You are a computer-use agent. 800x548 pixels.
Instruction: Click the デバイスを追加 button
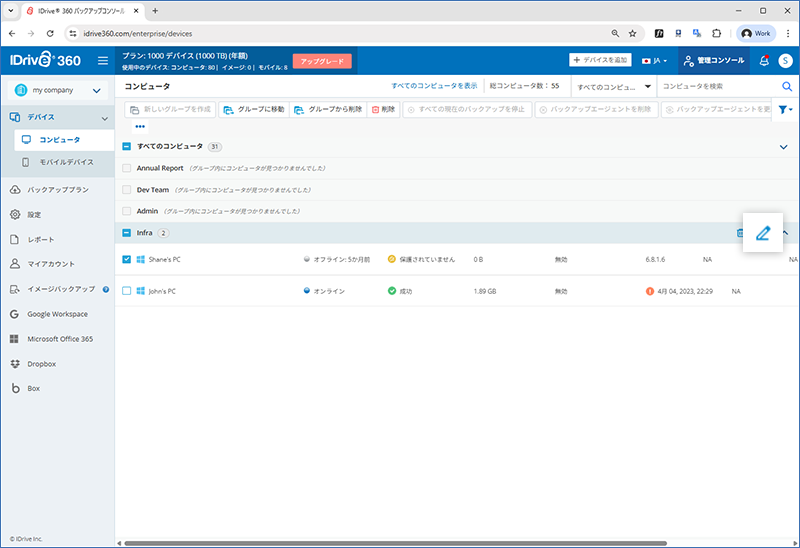(x=601, y=60)
